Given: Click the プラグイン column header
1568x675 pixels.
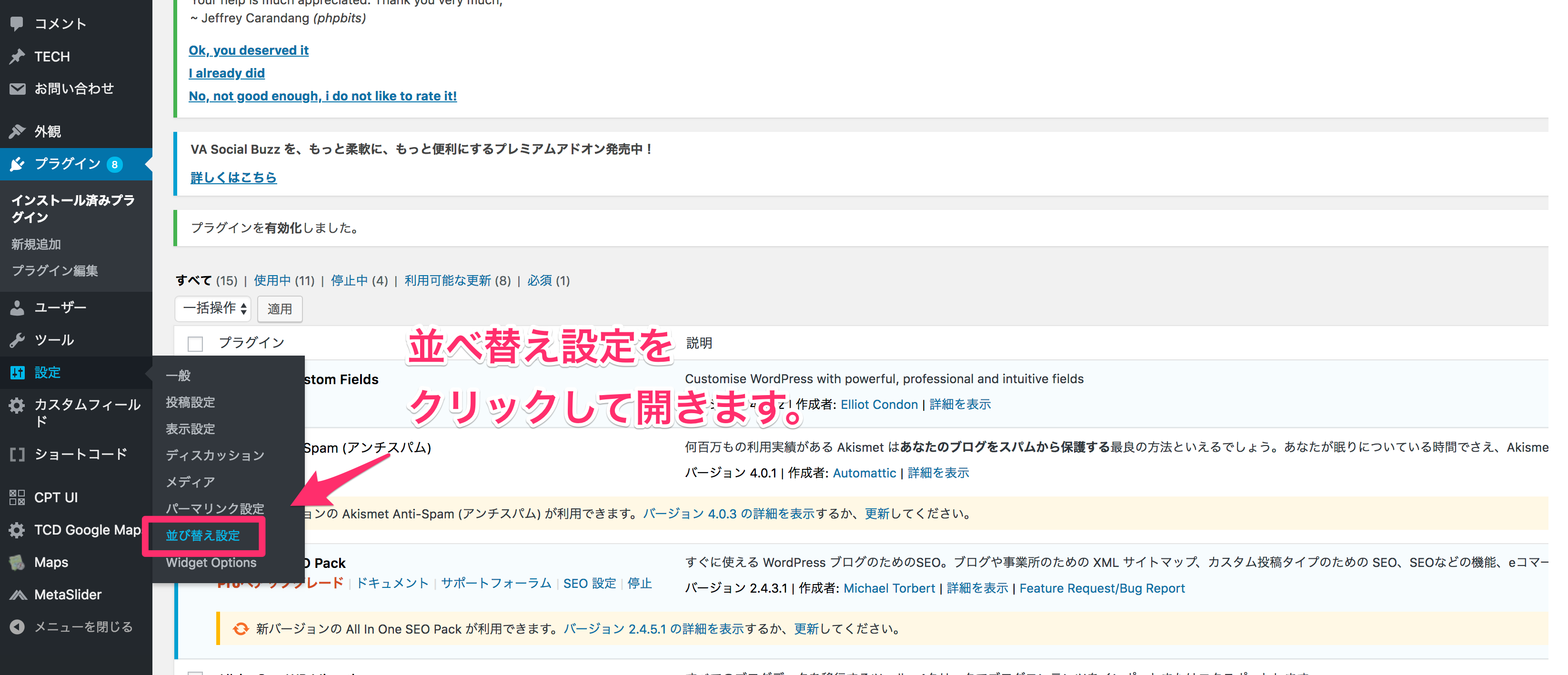Looking at the screenshot, I should click(x=251, y=343).
